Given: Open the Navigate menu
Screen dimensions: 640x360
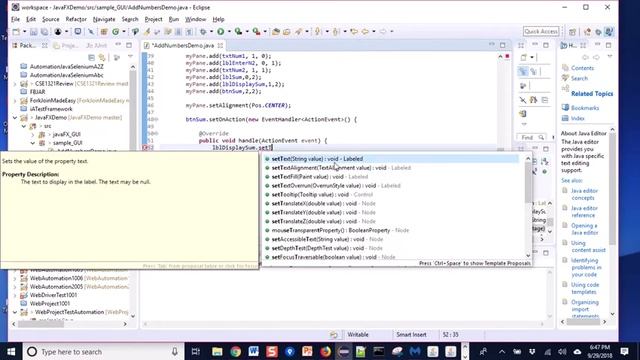Looking at the screenshot, I should (x=104, y=19).
